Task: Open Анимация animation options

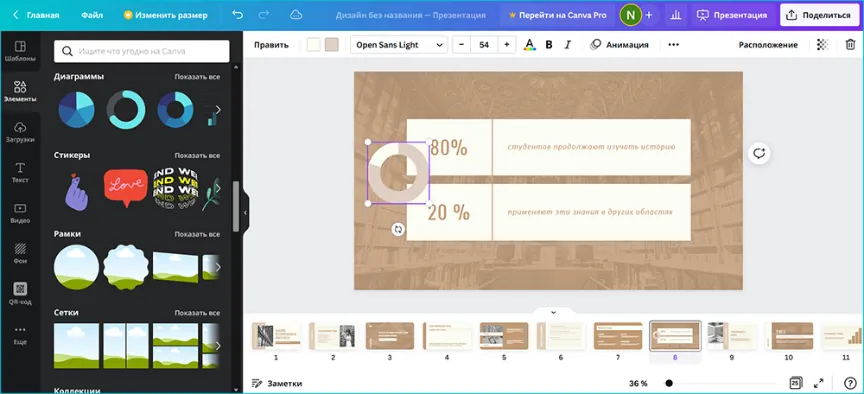Action: point(619,45)
